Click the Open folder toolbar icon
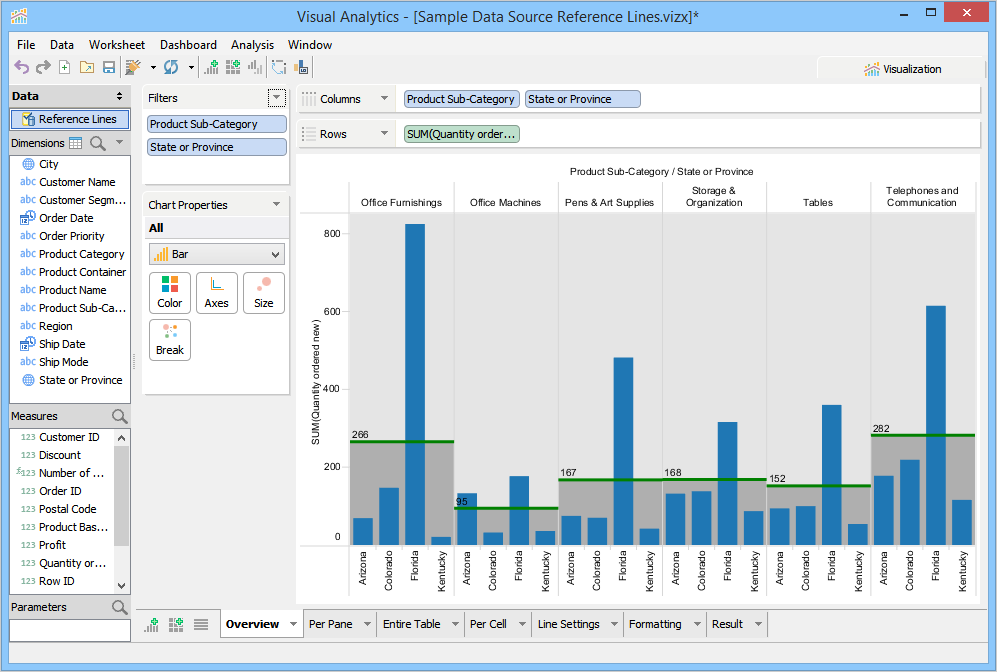 pyautogui.click(x=86, y=67)
